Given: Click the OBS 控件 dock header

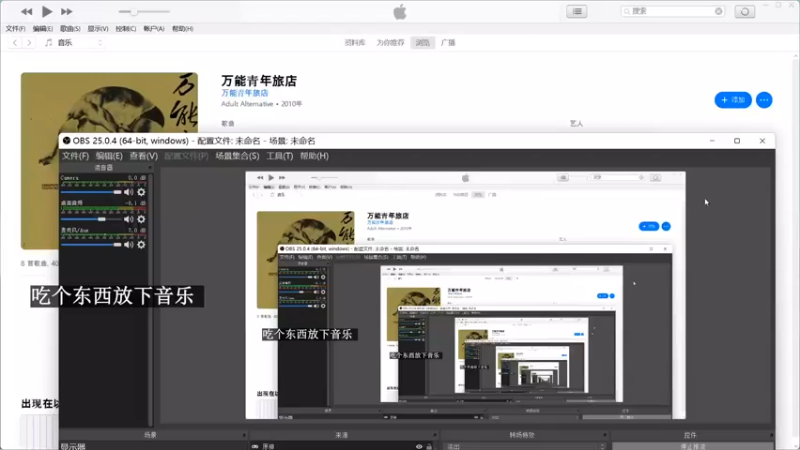Looking at the screenshot, I should click(x=691, y=435).
